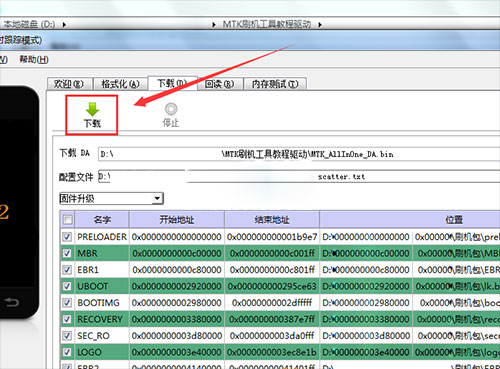500x369 pixels.
Task: Click breadcrumb arrow after MTK刷机工具教程驱动
Action: [x=320, y=25]
